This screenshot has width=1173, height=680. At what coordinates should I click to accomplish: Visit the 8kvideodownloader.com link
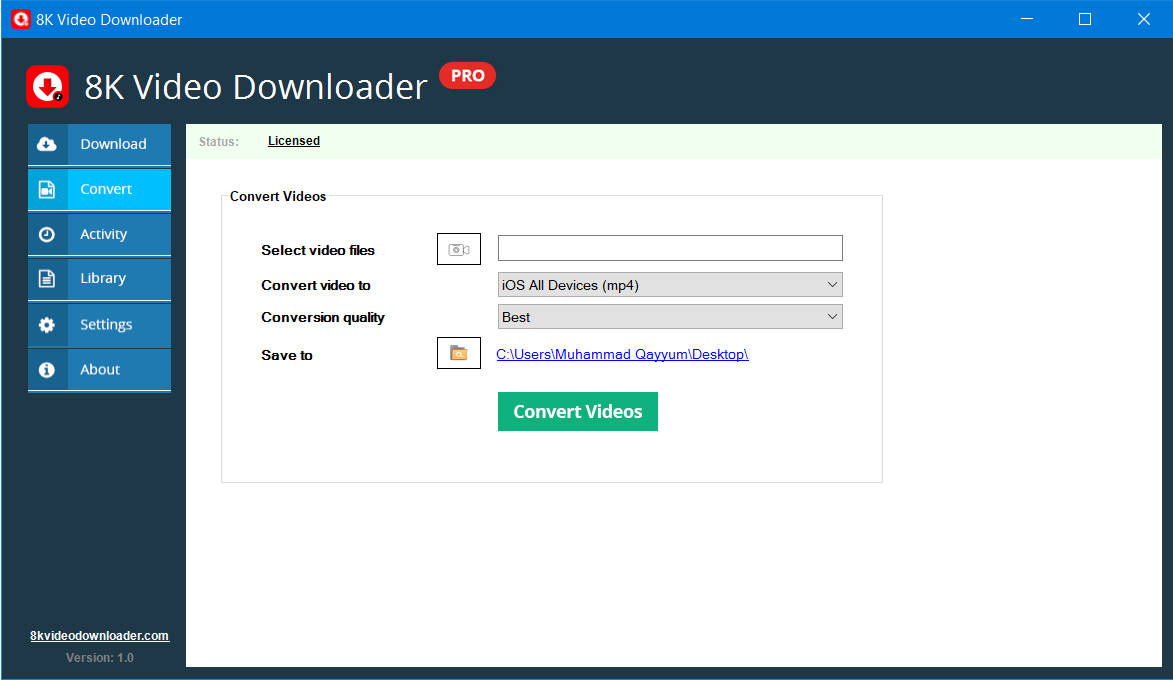click(99, 635)
